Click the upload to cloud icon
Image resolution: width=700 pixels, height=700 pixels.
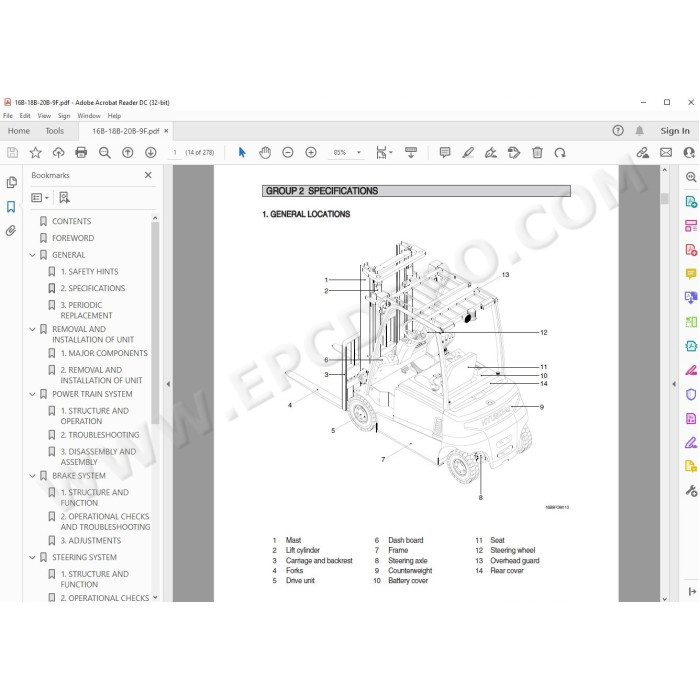[x=58, y=153]
